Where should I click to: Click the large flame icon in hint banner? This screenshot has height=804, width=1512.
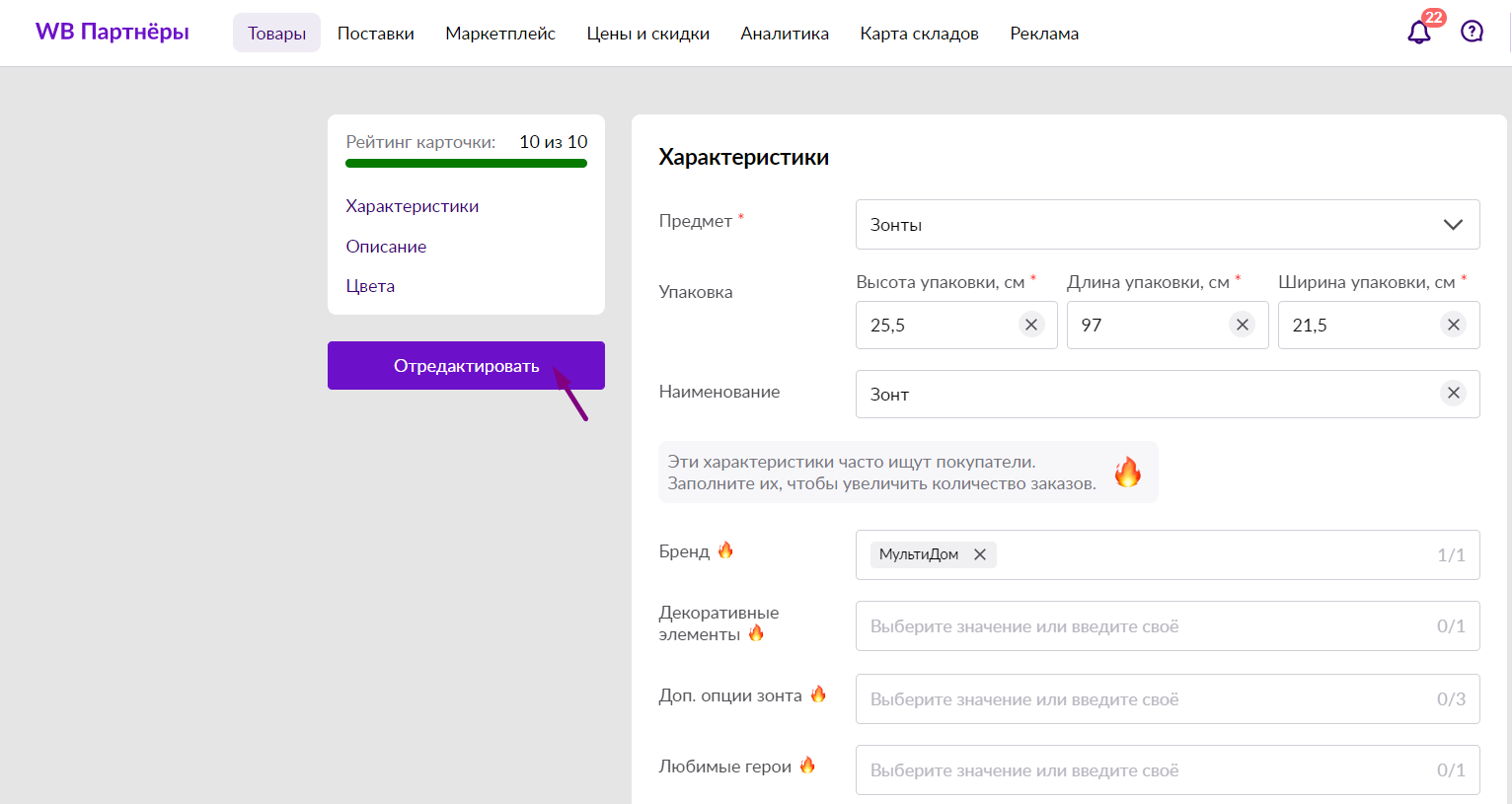[1127, 472]
